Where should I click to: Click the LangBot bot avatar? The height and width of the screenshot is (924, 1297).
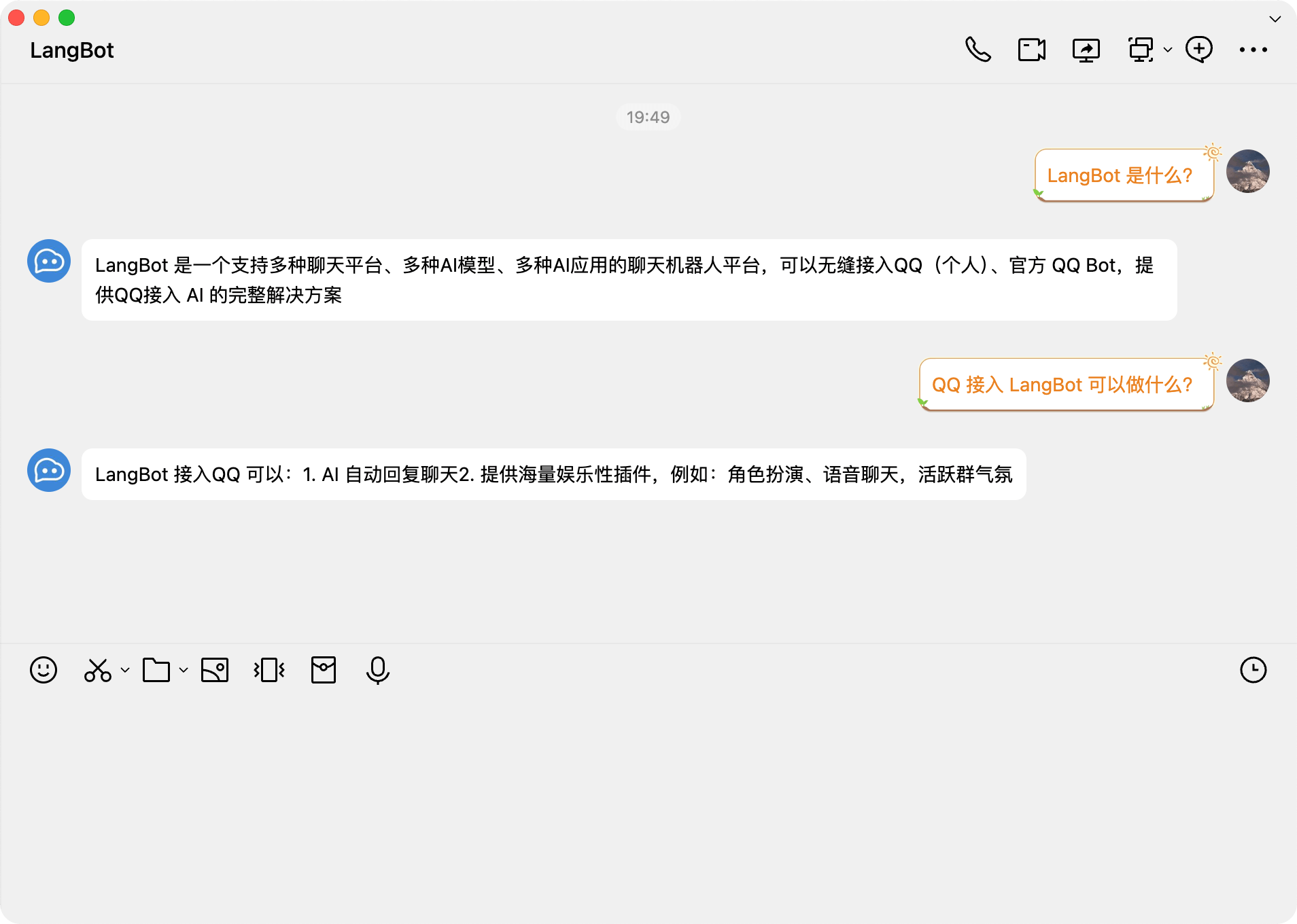(49, 261)
